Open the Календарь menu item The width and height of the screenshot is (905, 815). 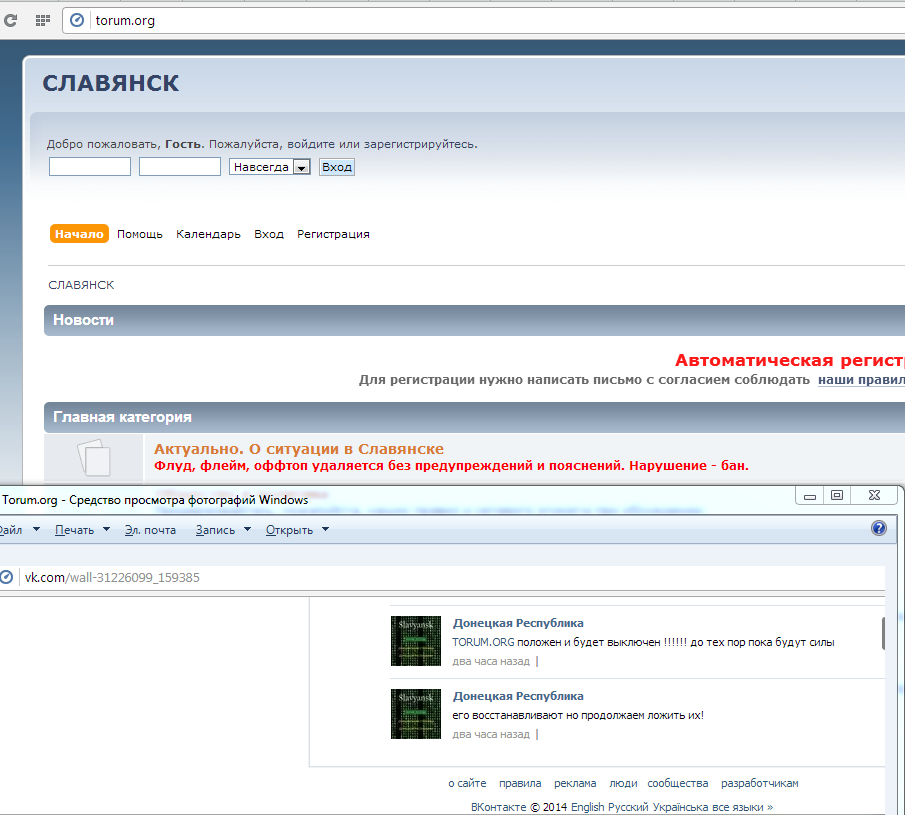tap(208, 234)
